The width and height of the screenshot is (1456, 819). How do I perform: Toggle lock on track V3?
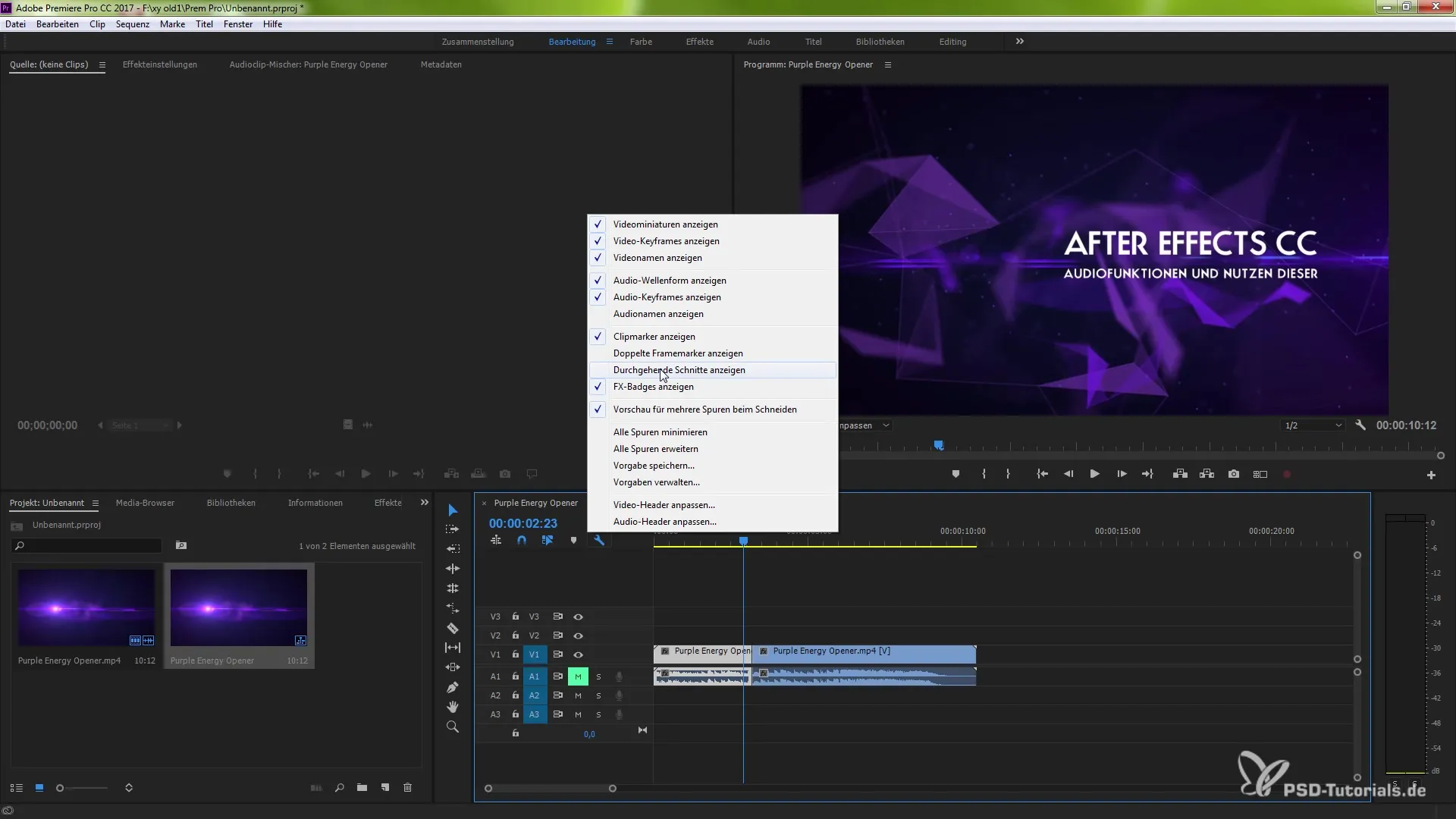516,617
